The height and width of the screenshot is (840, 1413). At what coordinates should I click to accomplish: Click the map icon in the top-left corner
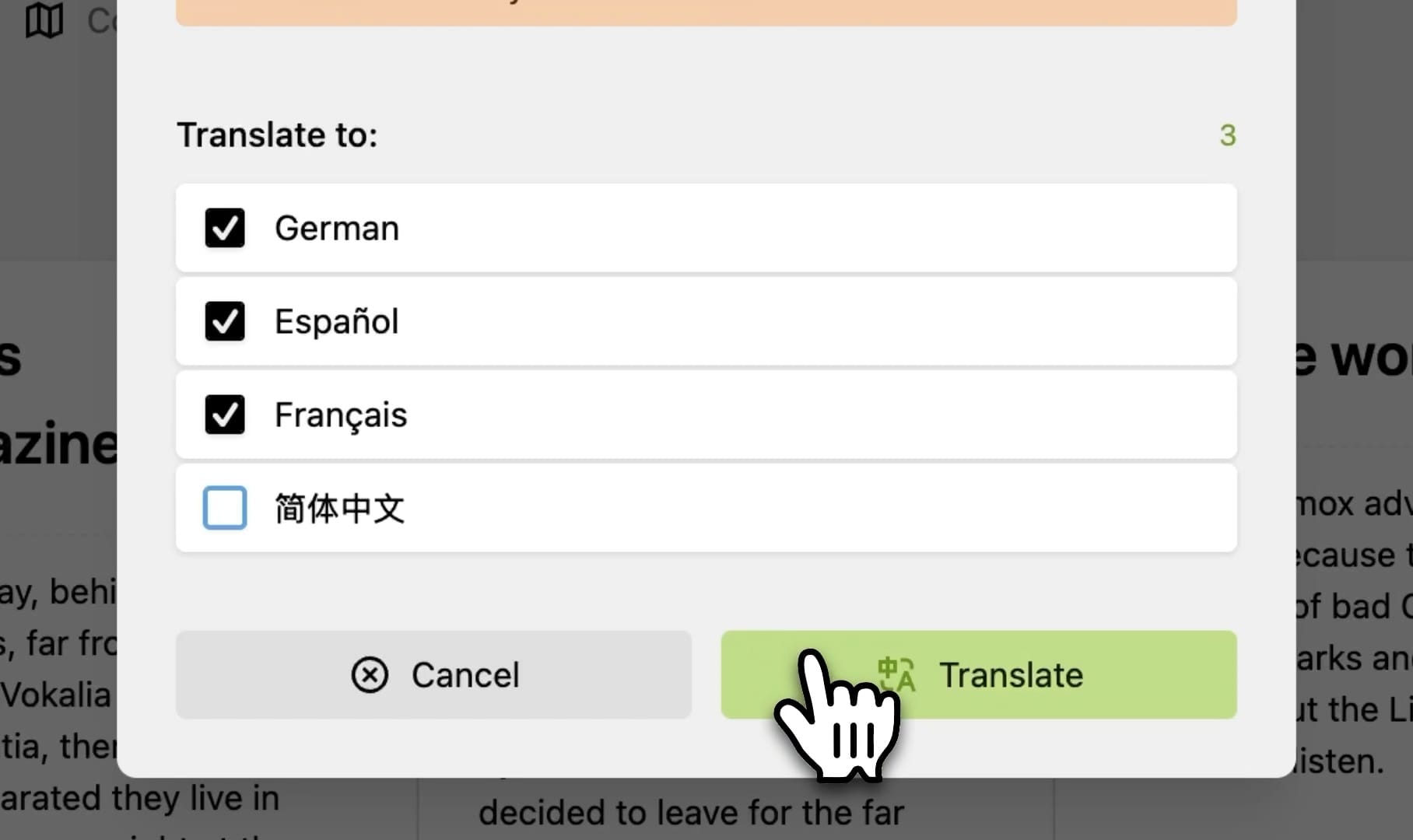coord(44,20)
